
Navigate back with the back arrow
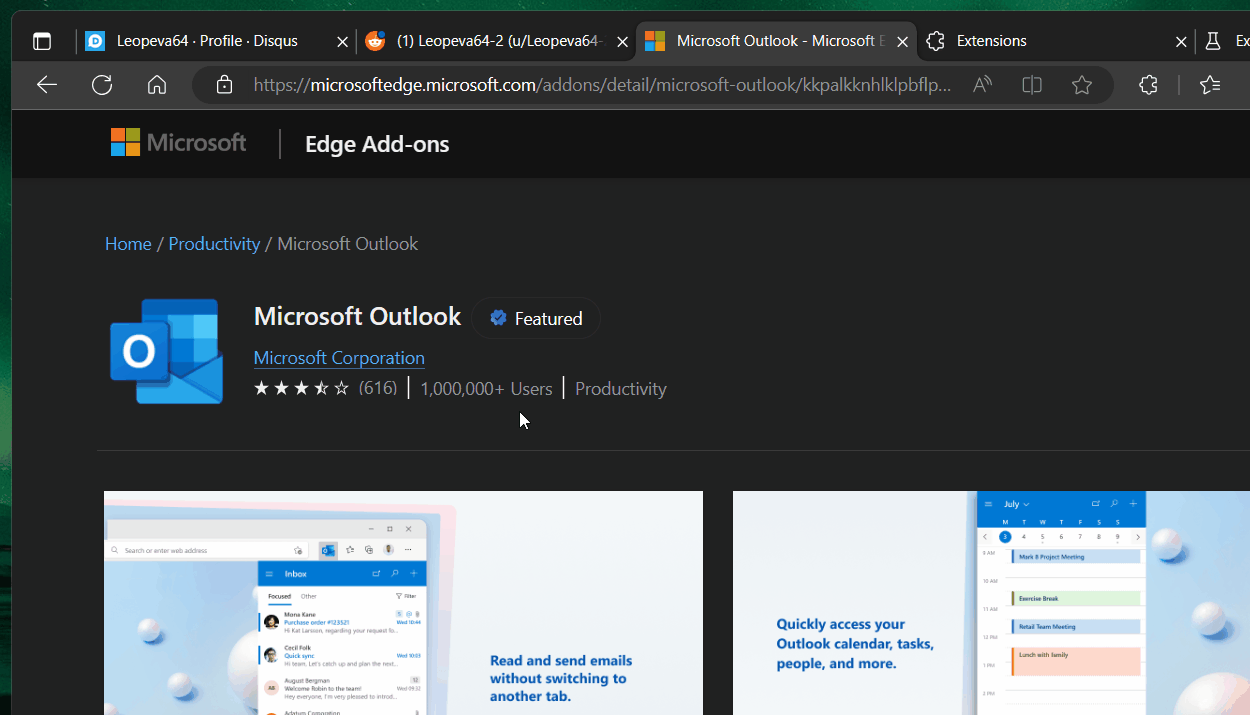(46, 85)
